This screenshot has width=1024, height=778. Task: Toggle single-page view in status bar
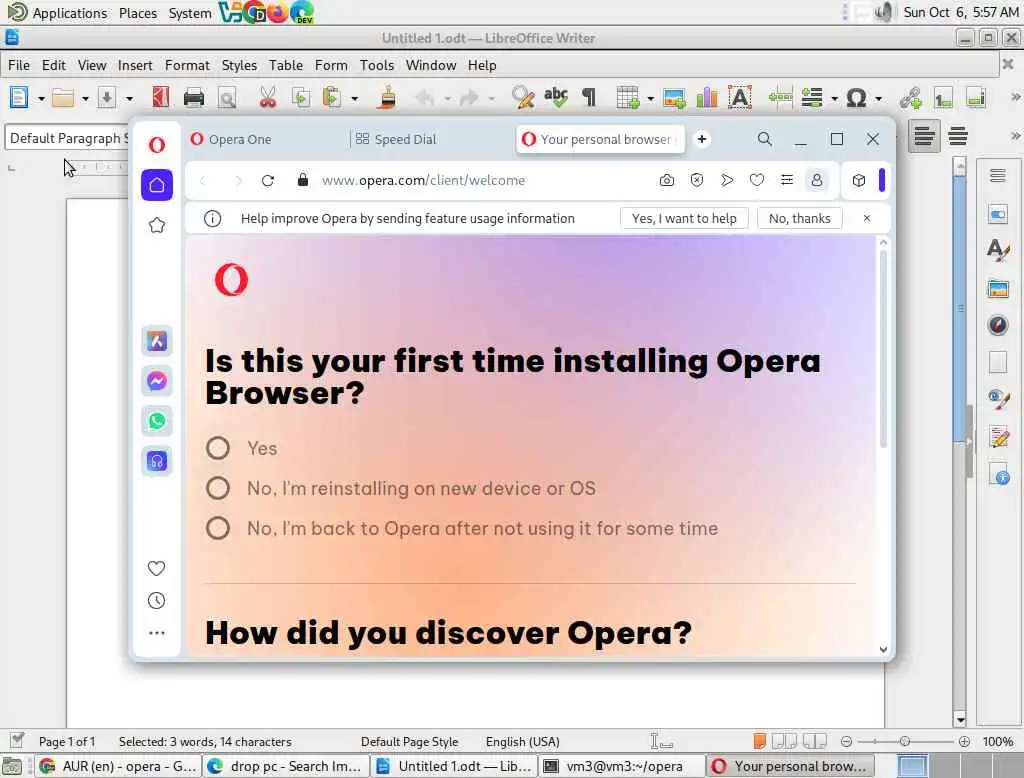(x=759, y=741)
